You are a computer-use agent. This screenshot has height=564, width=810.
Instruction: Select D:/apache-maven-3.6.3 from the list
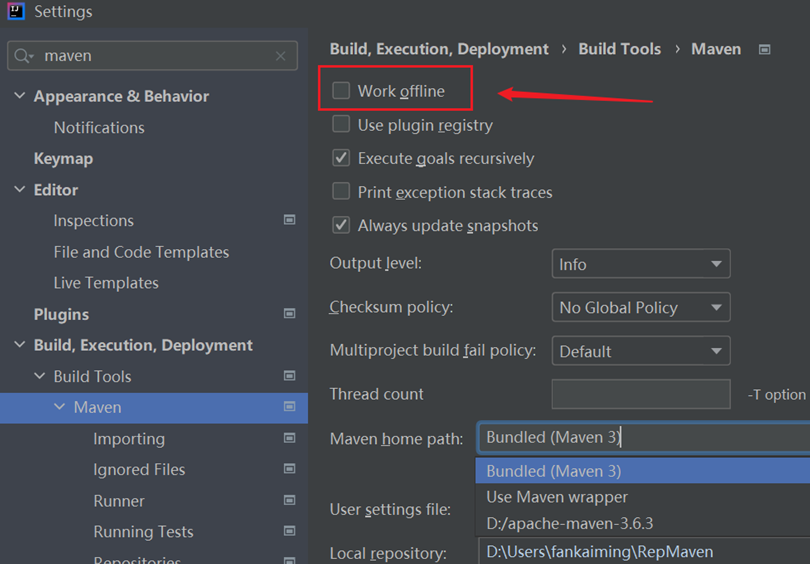pos(570,523)
